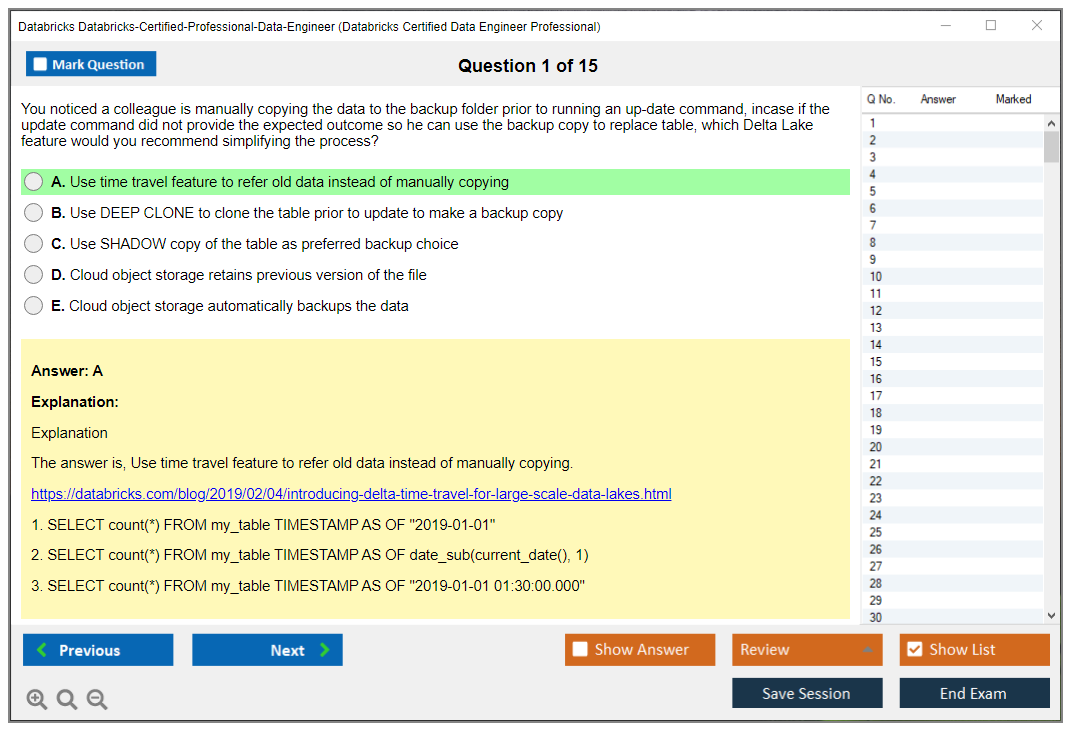Screen dimensions: 1075x735
Task: Choose option B about DEEP CLONE
Action: click(34, 213)
